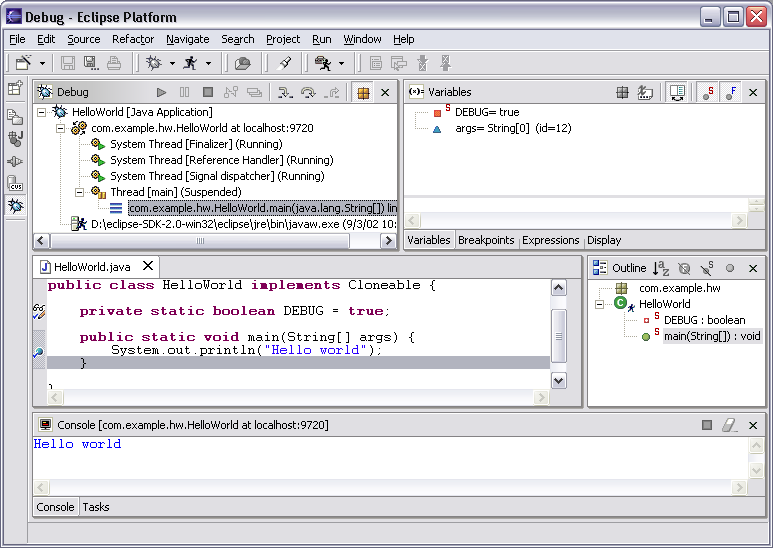Click Terminate button in Console view
This screenshot has width=773, height=548.
click(x=707, y=425)
